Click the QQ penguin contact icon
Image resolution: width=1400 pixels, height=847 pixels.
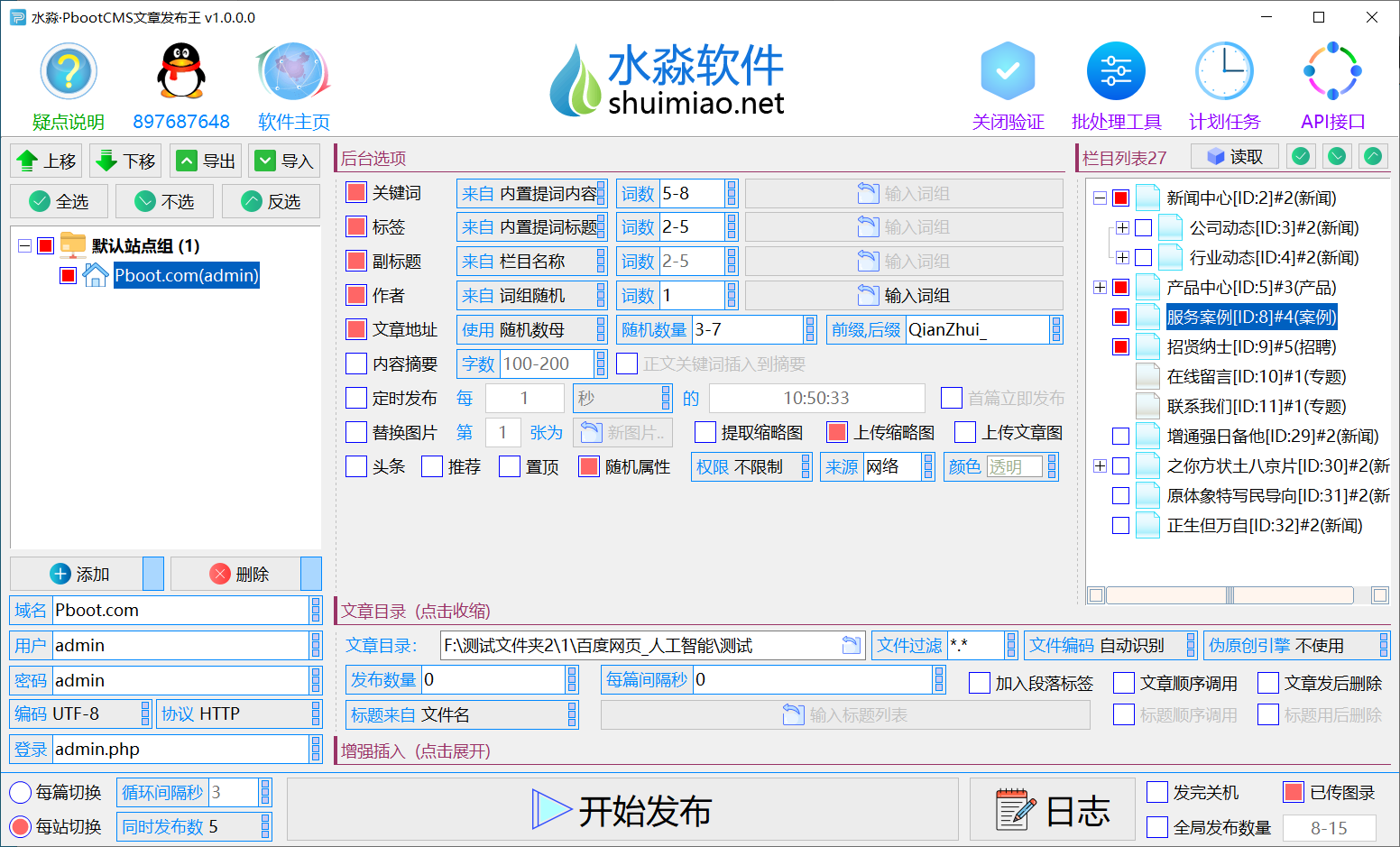[181, 71]
